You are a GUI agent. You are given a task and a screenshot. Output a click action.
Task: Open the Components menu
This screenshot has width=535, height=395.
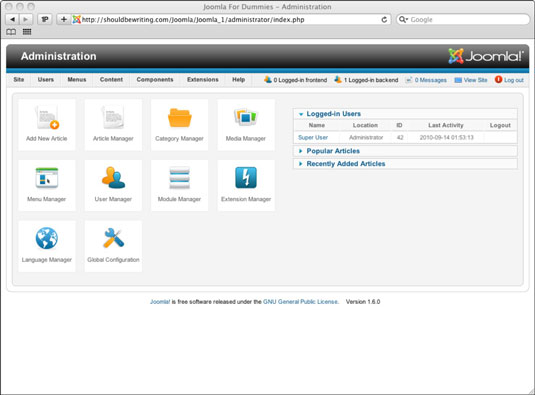tap(155, 79)
